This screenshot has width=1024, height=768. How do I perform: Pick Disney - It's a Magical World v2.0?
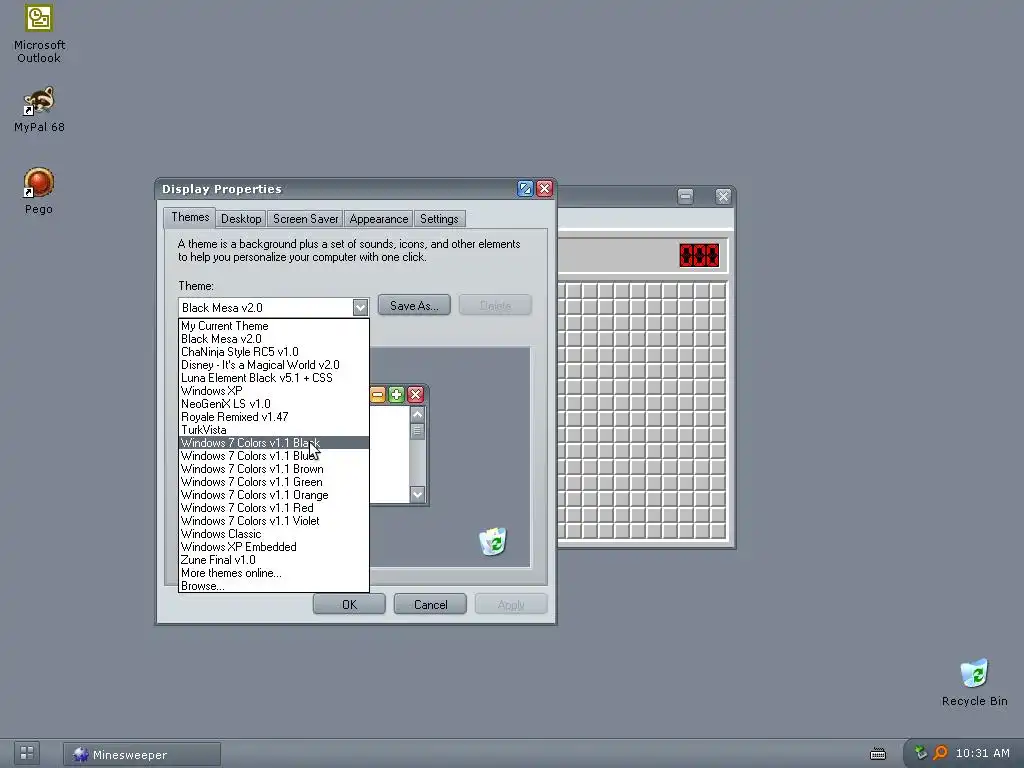(x=274, y=364)
